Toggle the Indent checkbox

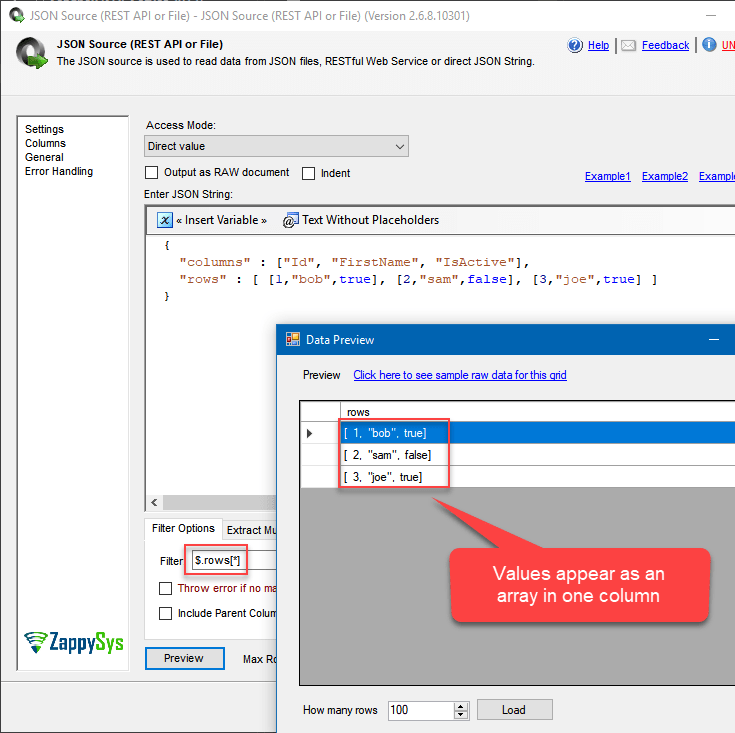(x=308, y=173)
